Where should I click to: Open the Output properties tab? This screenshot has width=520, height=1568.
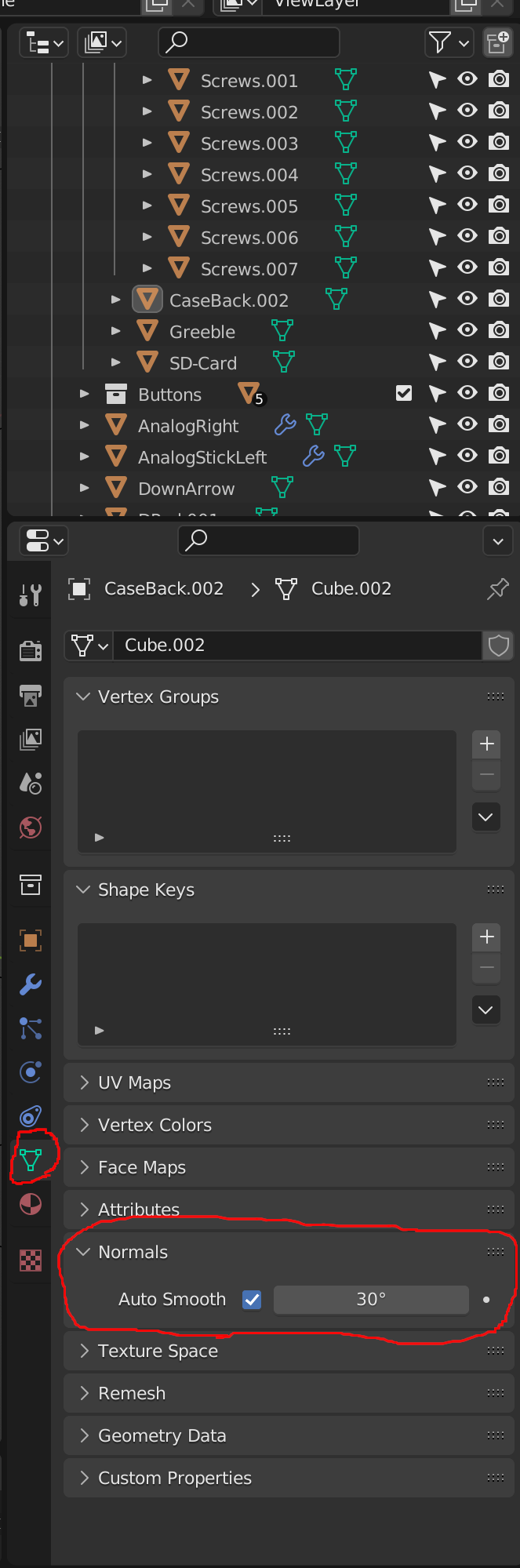coord(31,695)
